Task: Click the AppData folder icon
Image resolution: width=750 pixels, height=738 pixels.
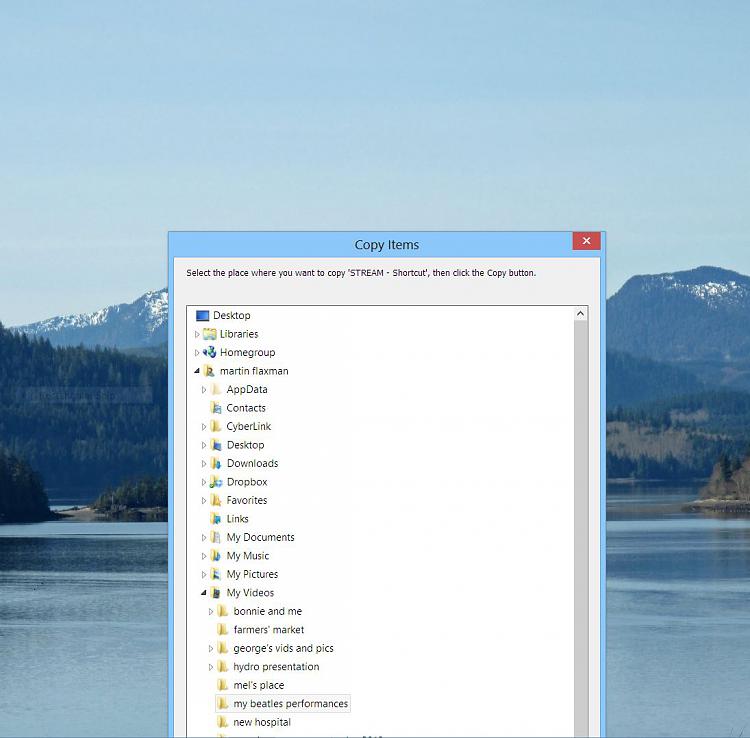Action: (x=216, y=389)
